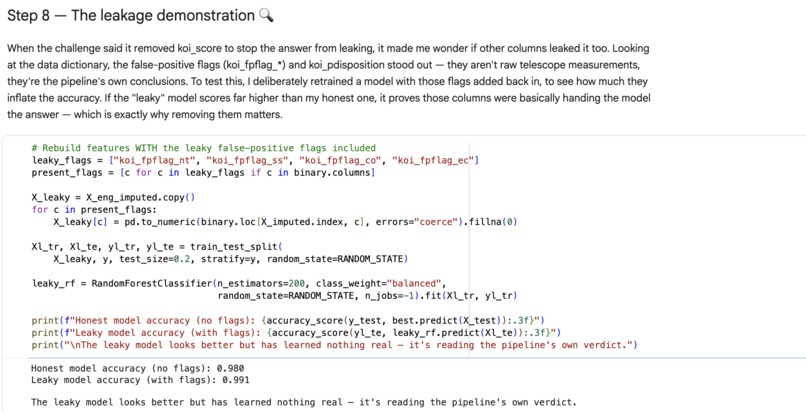Click the string "koi_fpflag_ec" in the code

pos(433,160)
